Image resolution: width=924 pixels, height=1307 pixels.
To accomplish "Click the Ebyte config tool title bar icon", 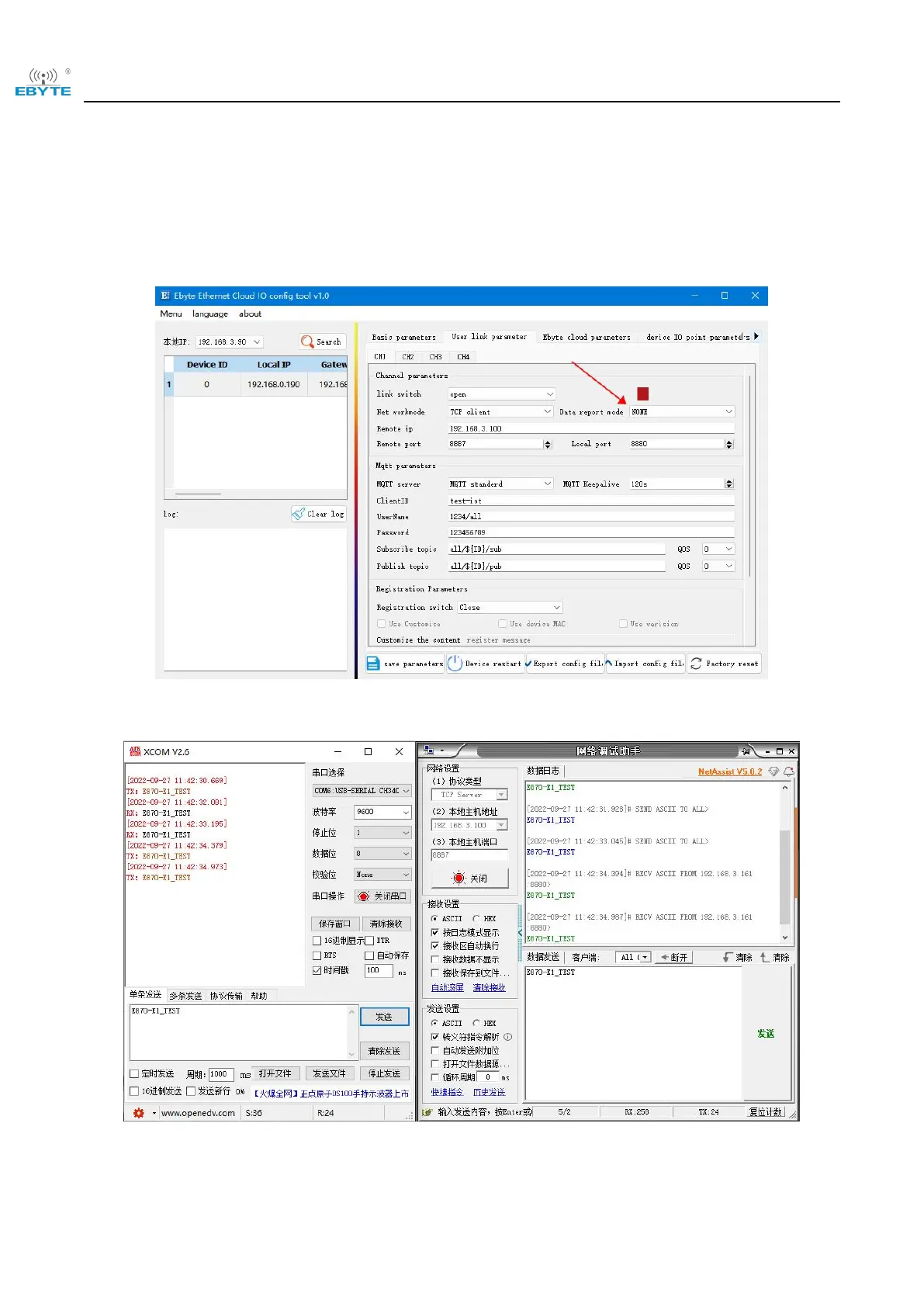I will (164, 296).
